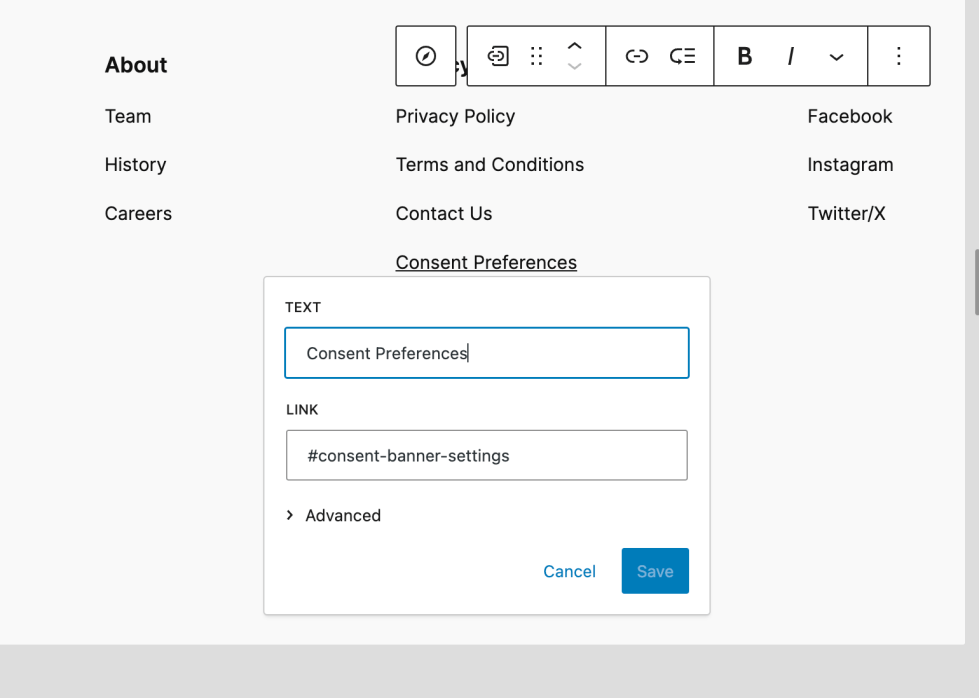Expand the Advanced section

click(x=334, y=516)
